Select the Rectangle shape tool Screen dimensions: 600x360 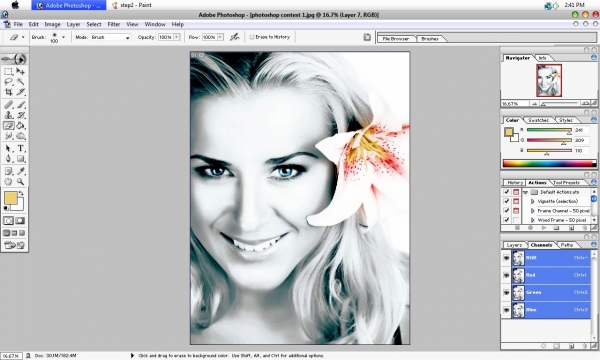pyautogui.click(x=20, y=158)
